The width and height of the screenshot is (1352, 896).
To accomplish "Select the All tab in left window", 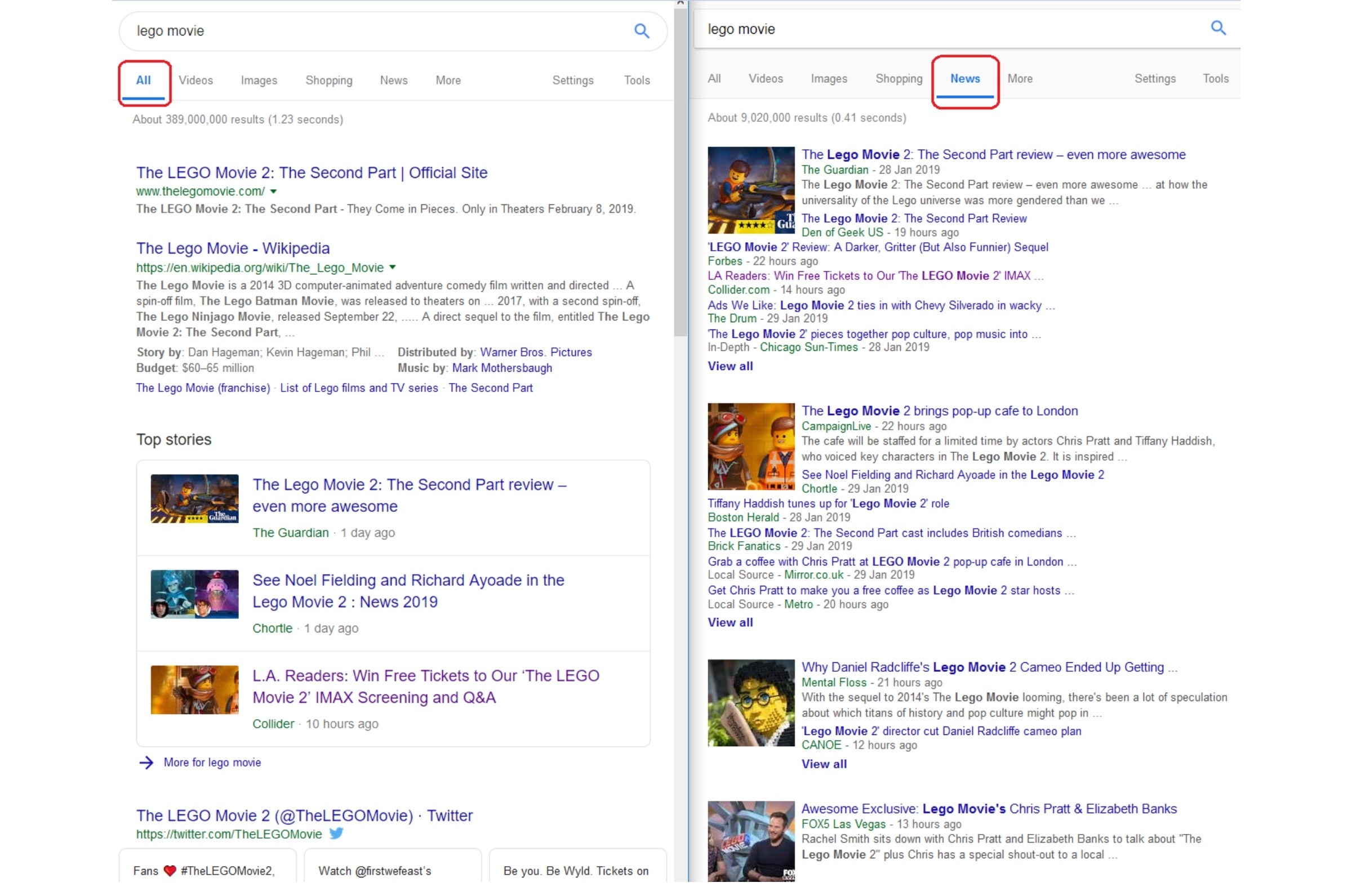I will coord(144,81).
